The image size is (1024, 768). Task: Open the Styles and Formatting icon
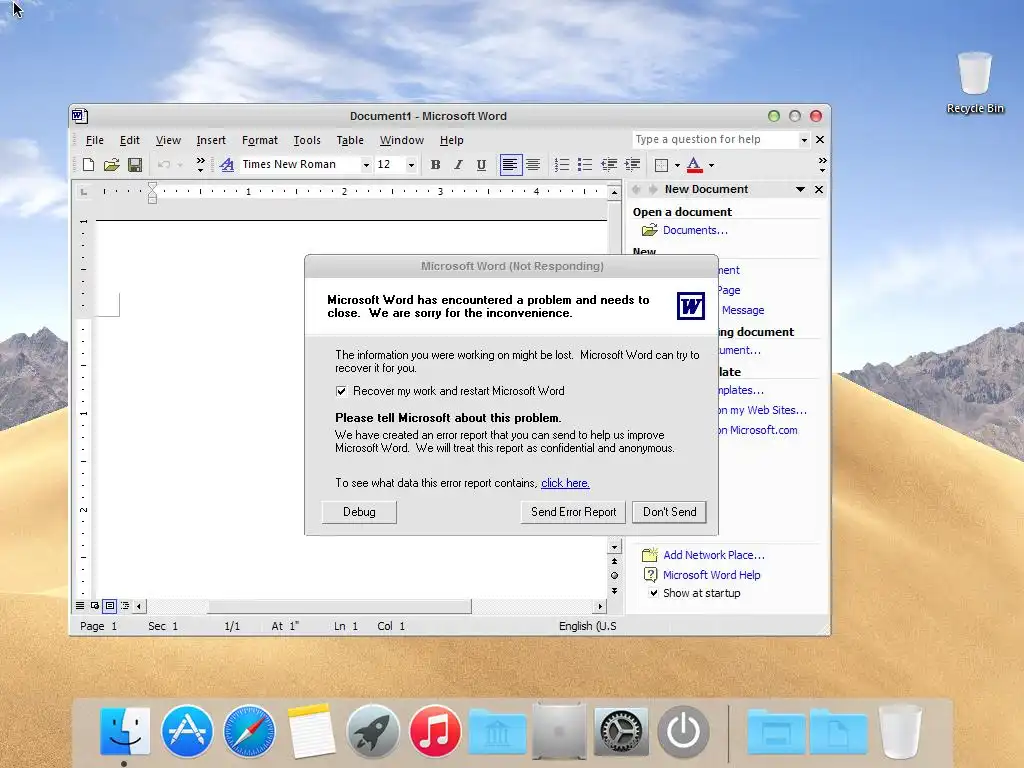(x=227, y=165)
